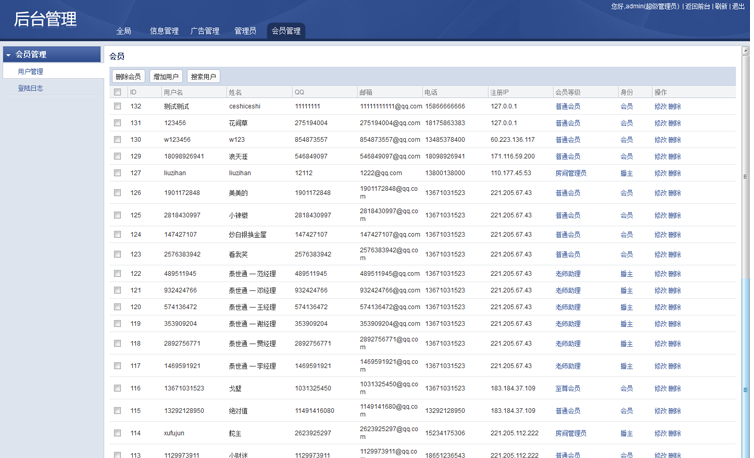This screenshot has height=458, width=754.
Task: Click the 搜索用户 button
Action: point(203,76)
